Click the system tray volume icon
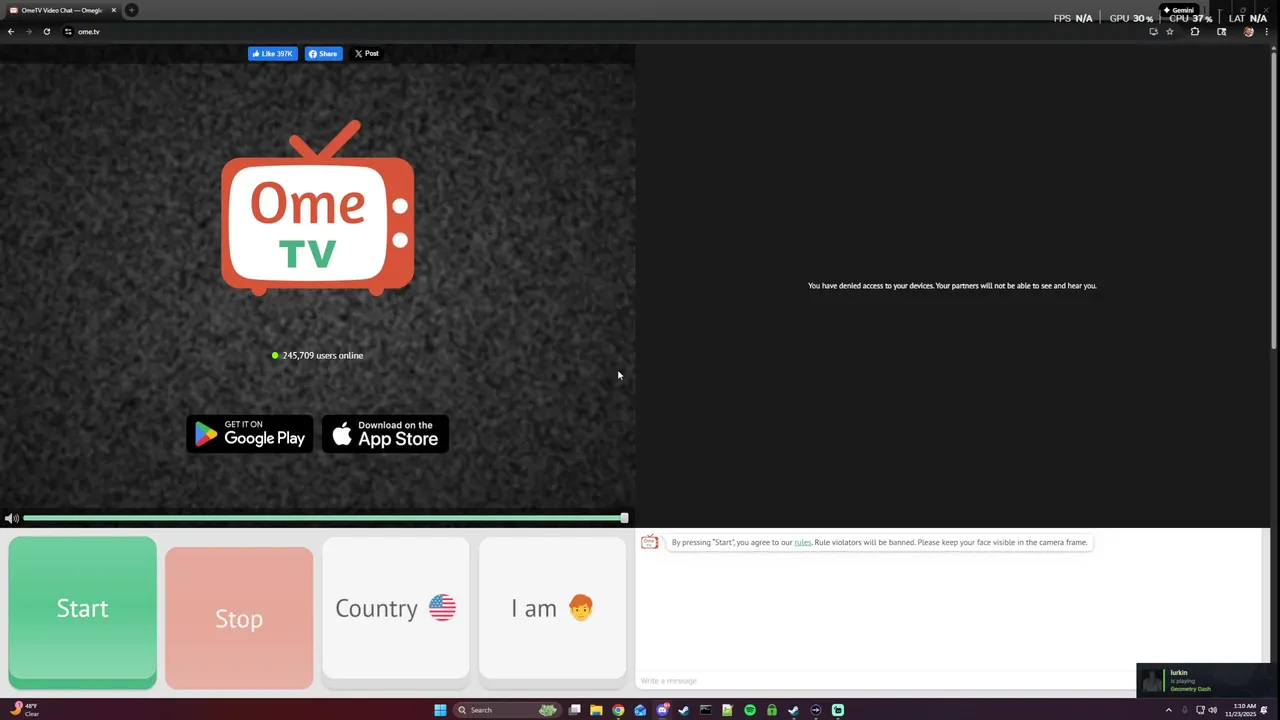1280x720 pixels. point(1213,710)
